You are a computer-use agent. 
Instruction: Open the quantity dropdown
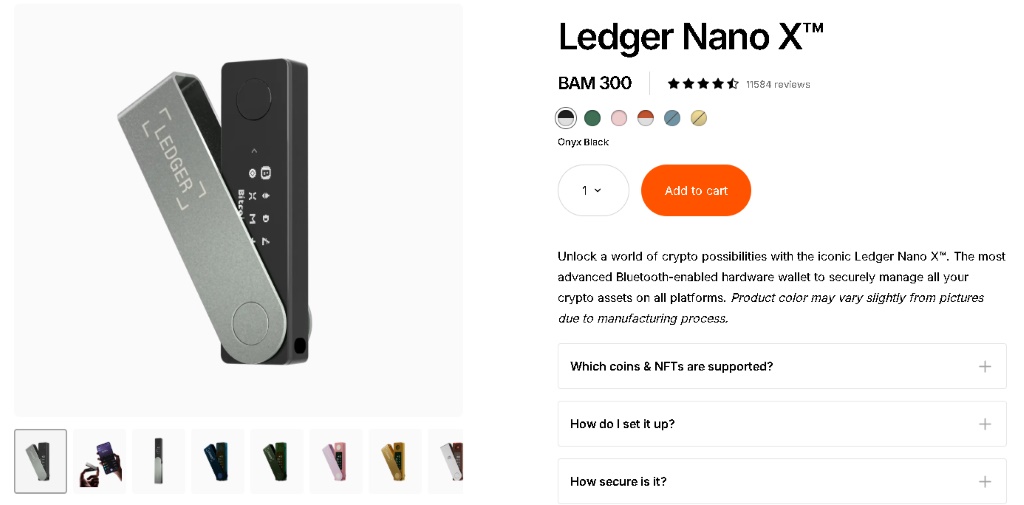point(592,190)
